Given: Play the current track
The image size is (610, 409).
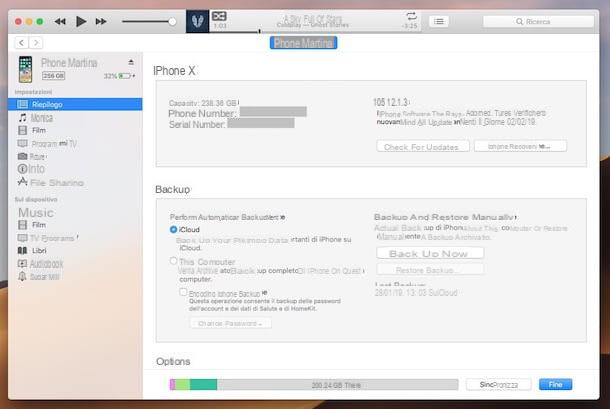Looking at the screenshot, I should pyautogui.click(x=81, y=21).
